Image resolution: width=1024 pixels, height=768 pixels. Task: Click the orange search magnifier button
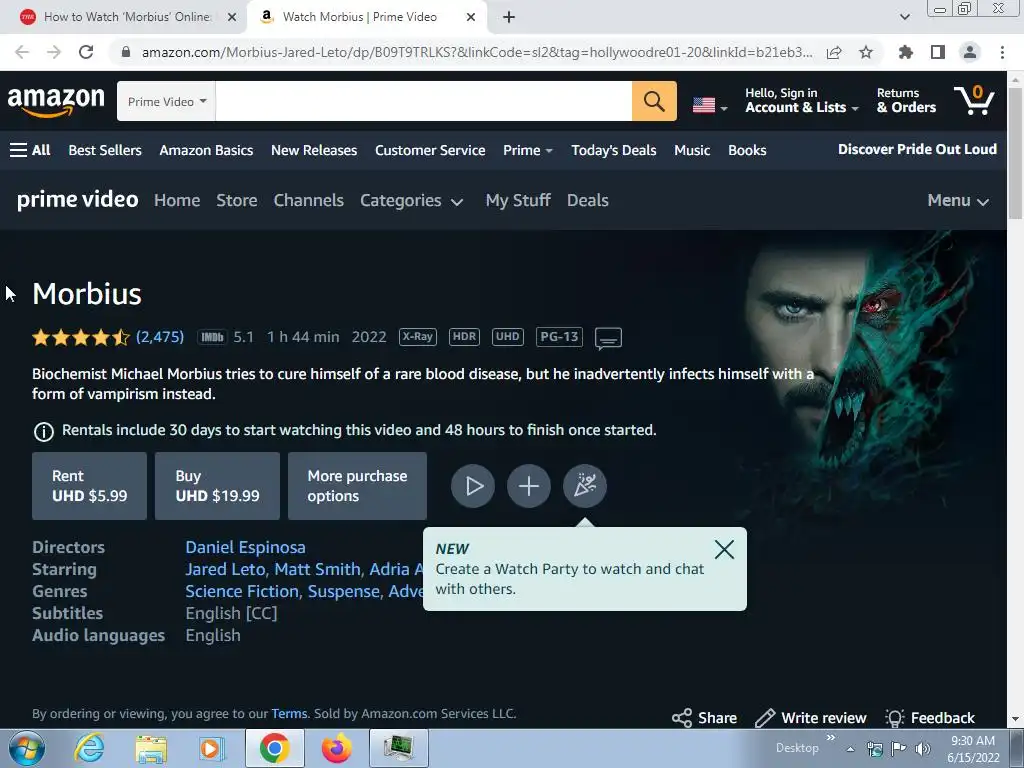point(654,101)
